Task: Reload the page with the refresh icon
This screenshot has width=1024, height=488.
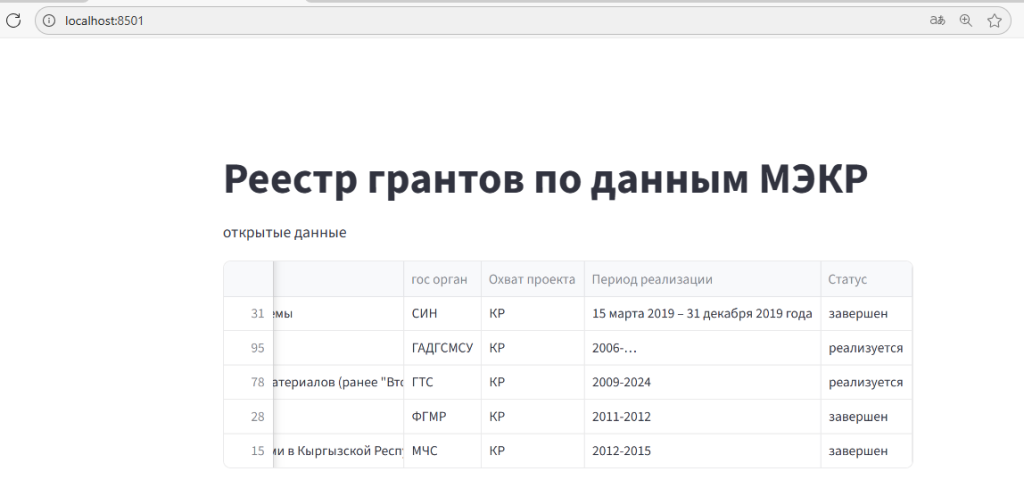Action: 14,20
